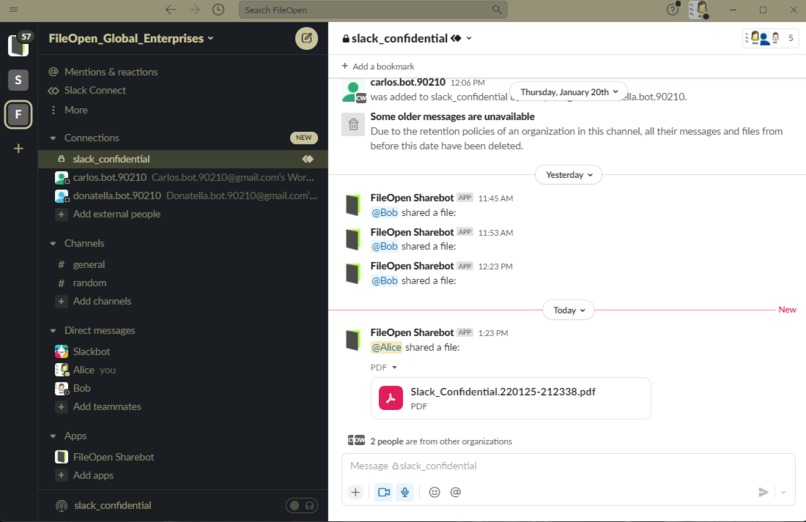Click the red PDF file icon
The height and width of the screenshot is (522, 806).
click(x=391, y=398)
